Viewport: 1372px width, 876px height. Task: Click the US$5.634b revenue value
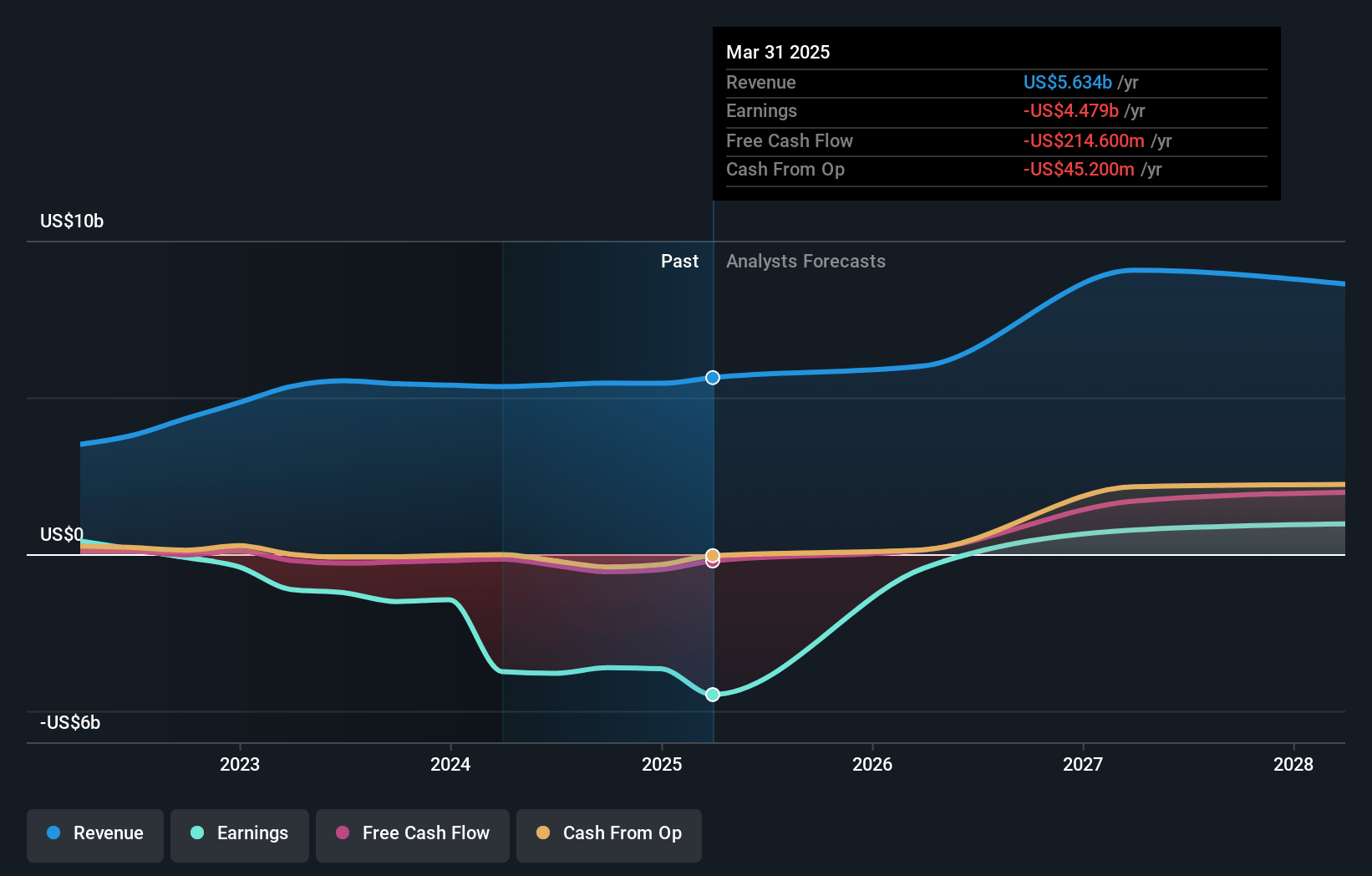1068,82
